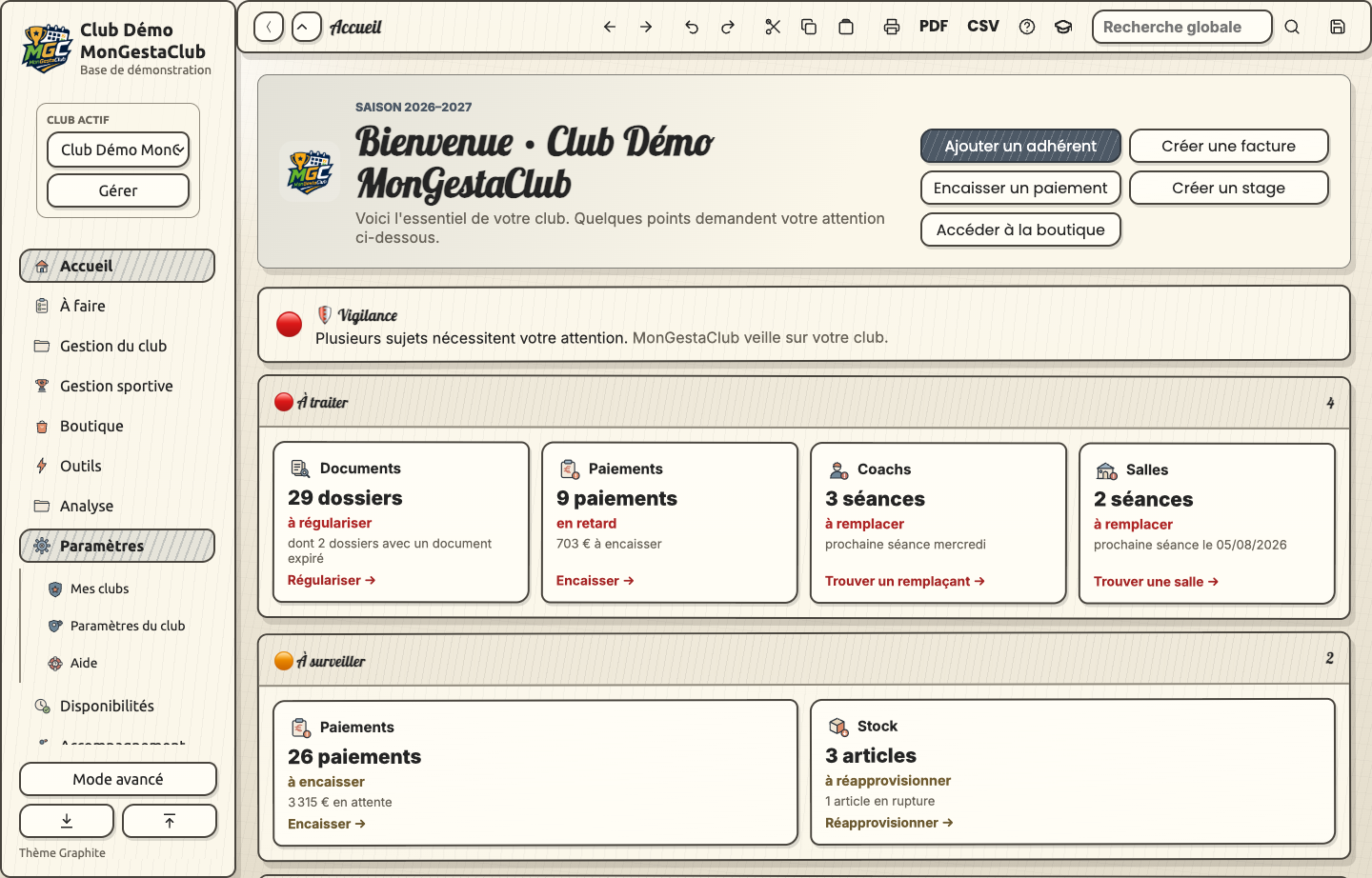Click the À surveiller section header
The width and height of the screenshot is (1372, 878).
click(x=804, y=660)
